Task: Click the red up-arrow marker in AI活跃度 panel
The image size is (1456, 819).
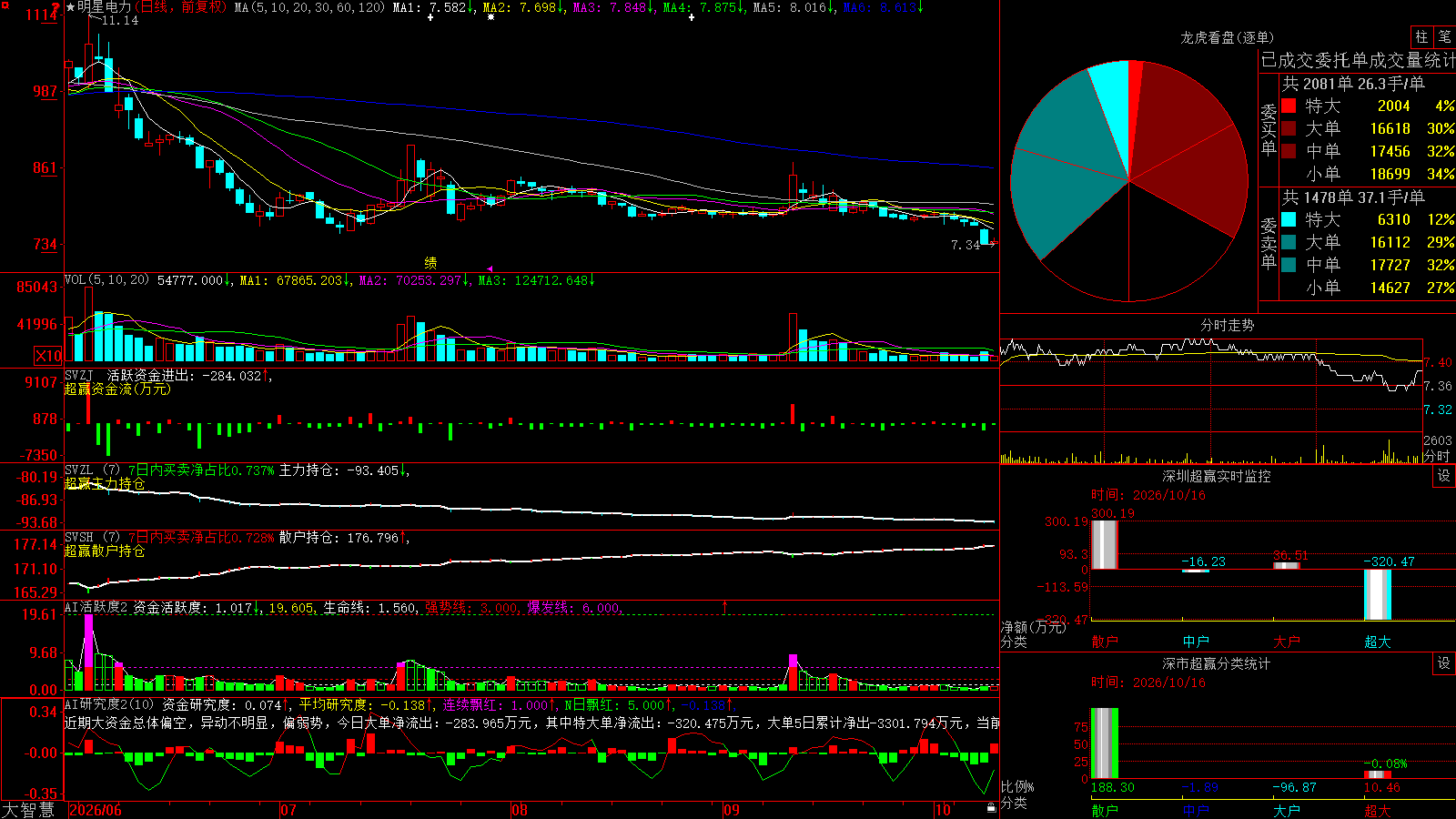Action: tap(725, 606)
